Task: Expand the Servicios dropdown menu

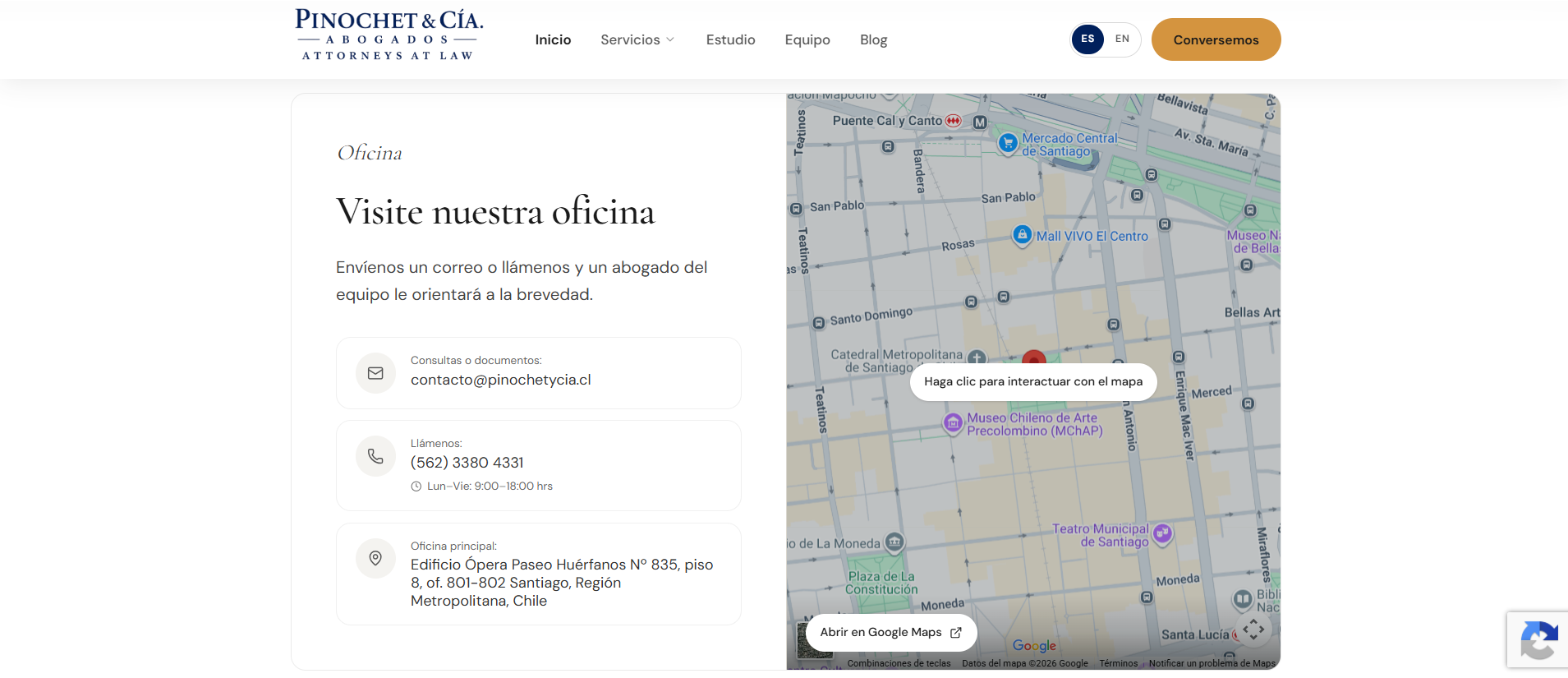Action: tap(637, 39)
